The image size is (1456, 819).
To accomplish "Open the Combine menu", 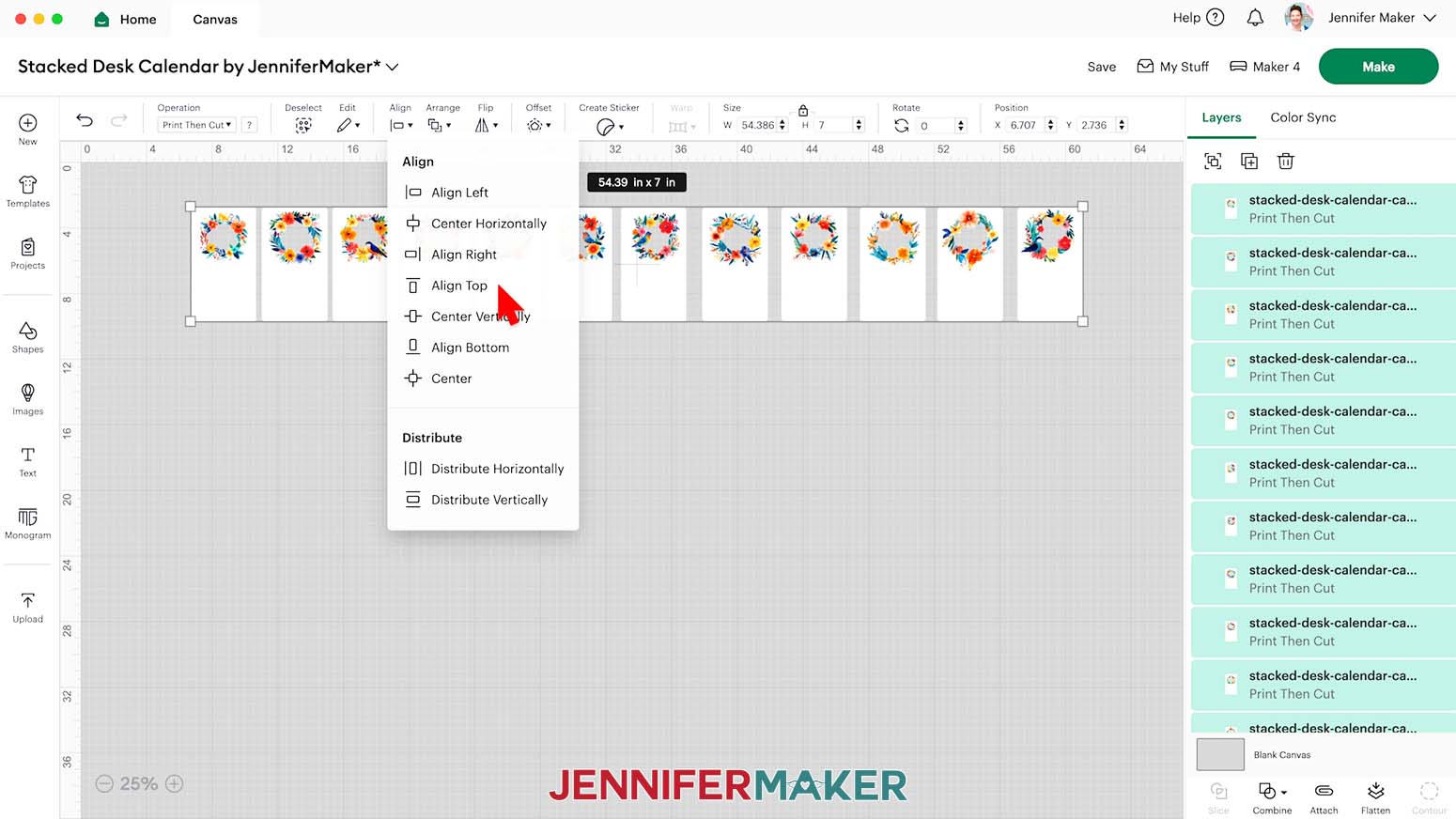I will (x=1272, y=797).
